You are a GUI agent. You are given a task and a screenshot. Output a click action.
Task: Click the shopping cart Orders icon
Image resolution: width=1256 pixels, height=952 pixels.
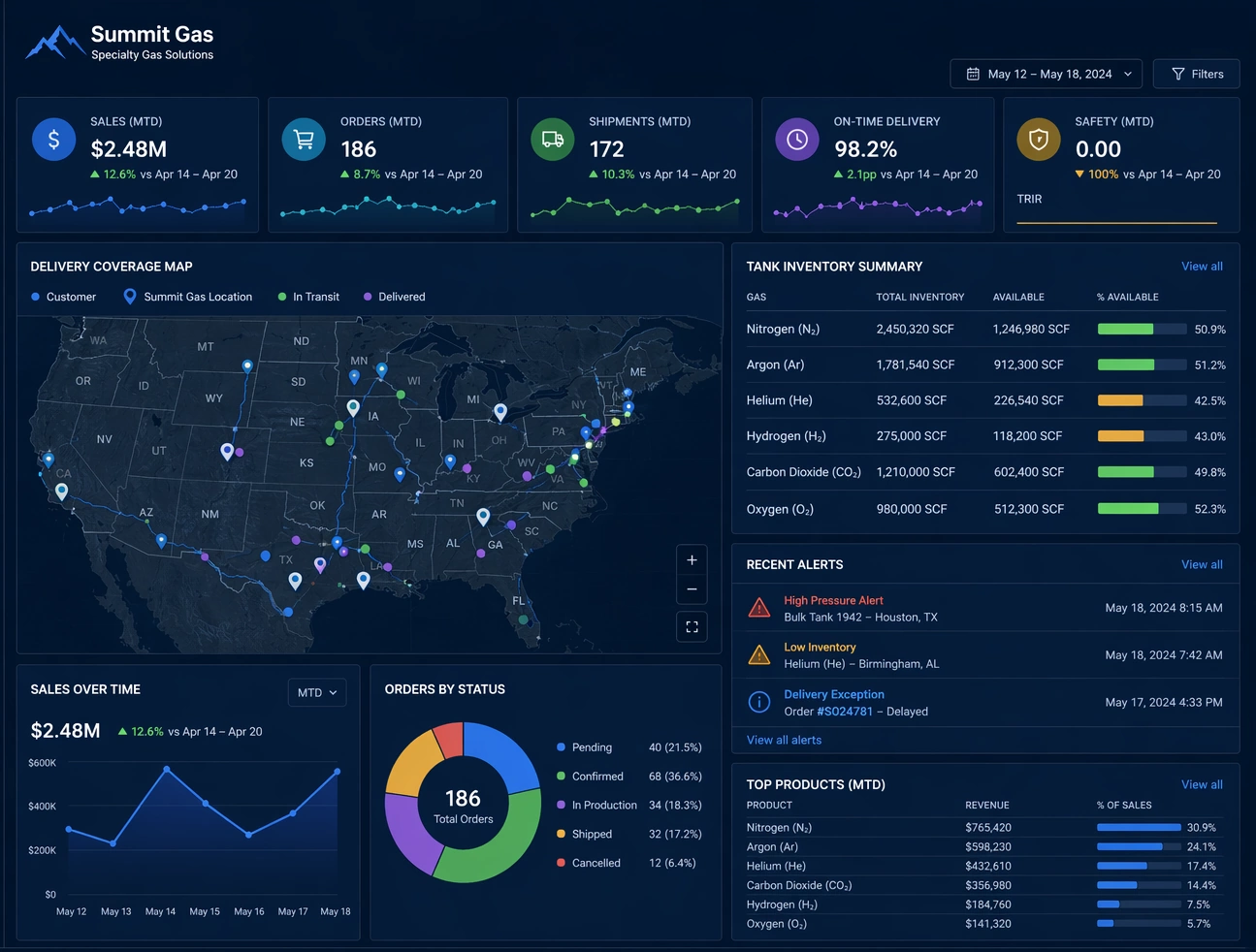tap(304, 139)
